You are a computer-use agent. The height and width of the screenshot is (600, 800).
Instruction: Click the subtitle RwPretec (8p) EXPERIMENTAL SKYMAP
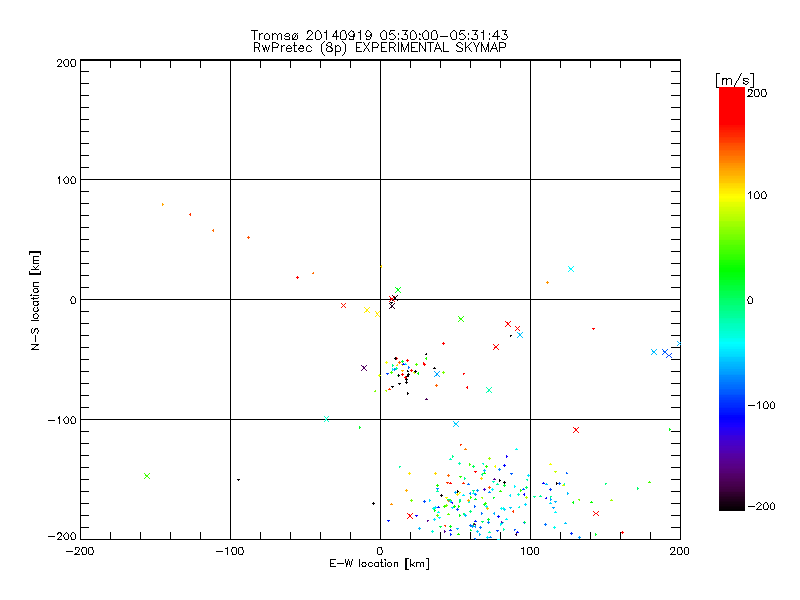379,48
